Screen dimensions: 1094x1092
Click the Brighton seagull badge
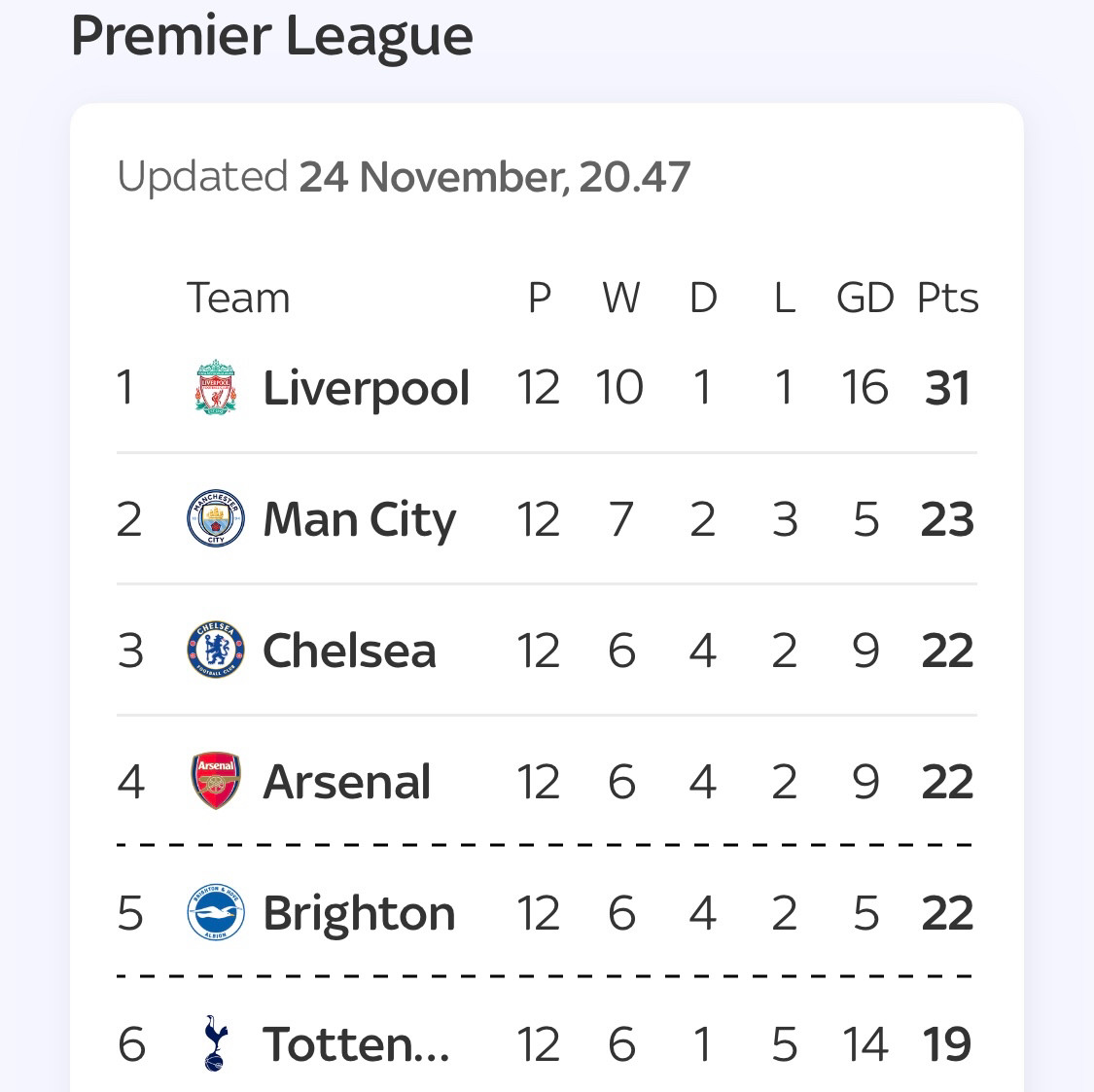pyautogui.click(x=216, y=912)
